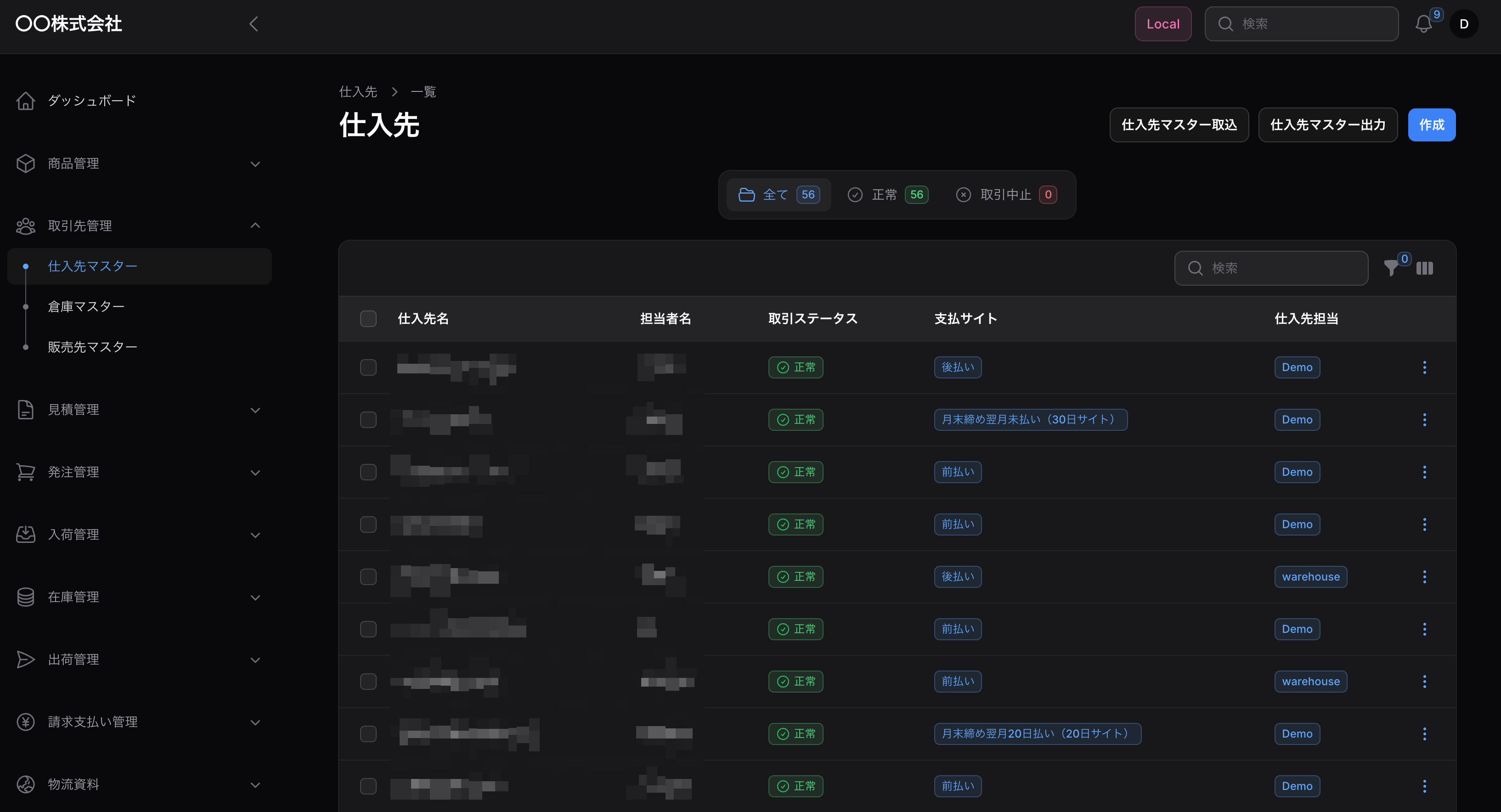Click the blue 作成 button
1501x812 pixels.
1431,124
